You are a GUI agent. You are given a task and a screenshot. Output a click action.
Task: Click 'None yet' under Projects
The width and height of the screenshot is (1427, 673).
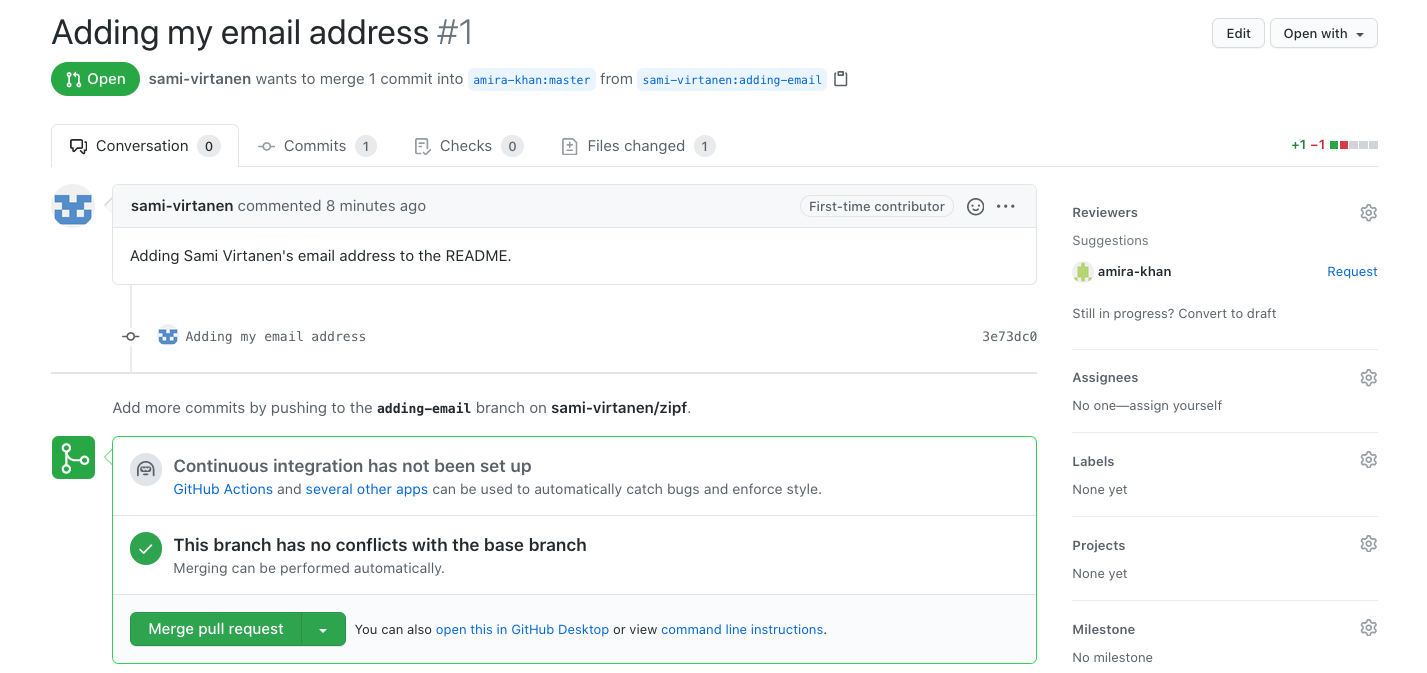1100,573
